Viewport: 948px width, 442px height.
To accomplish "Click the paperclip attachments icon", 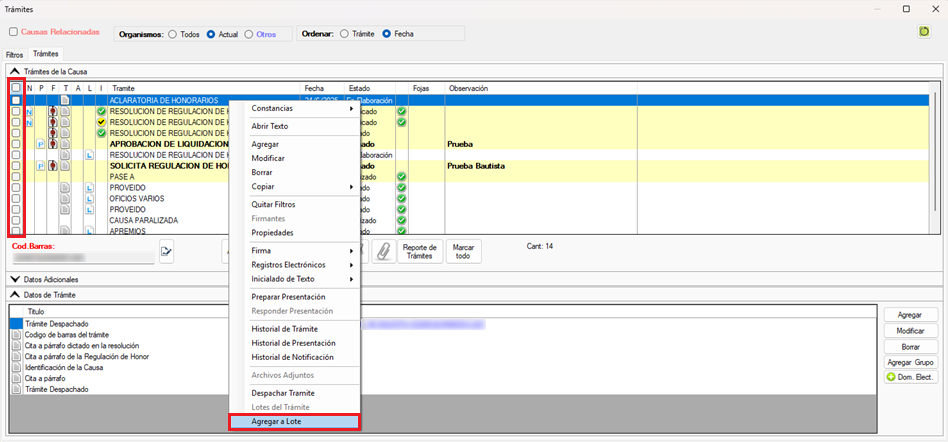I will point(382,252).
